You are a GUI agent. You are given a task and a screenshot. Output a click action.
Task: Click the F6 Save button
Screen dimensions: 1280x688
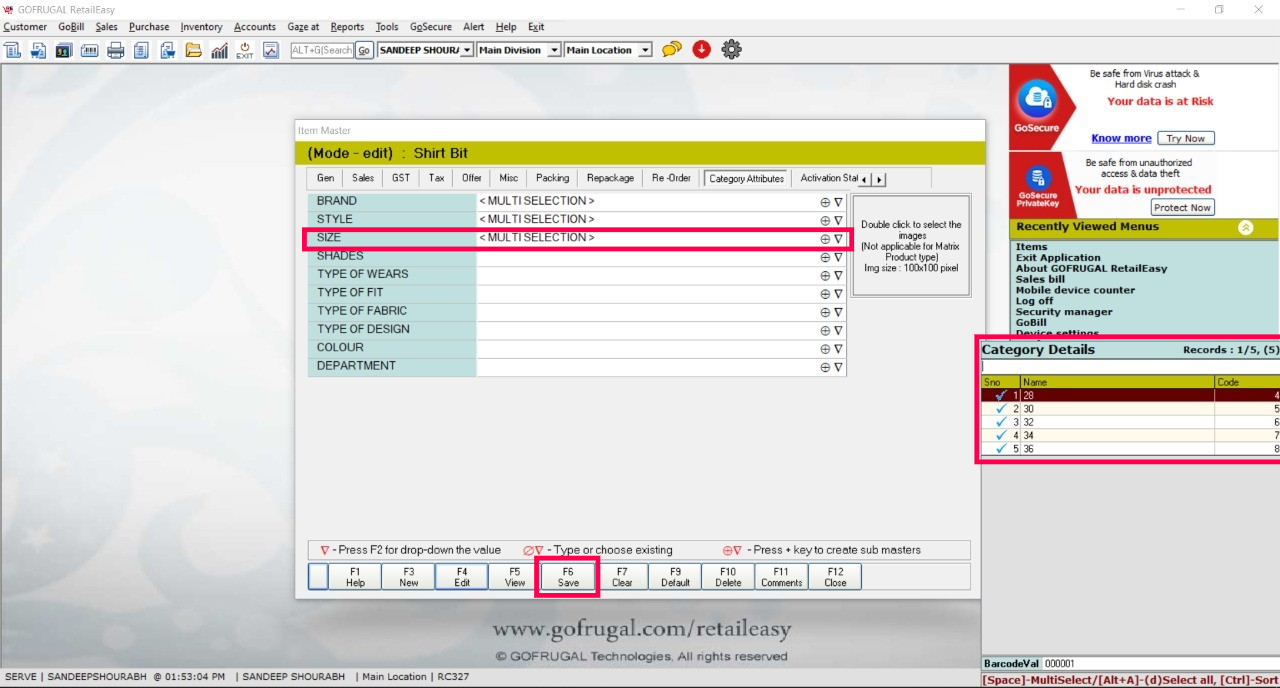click(568, 577)
